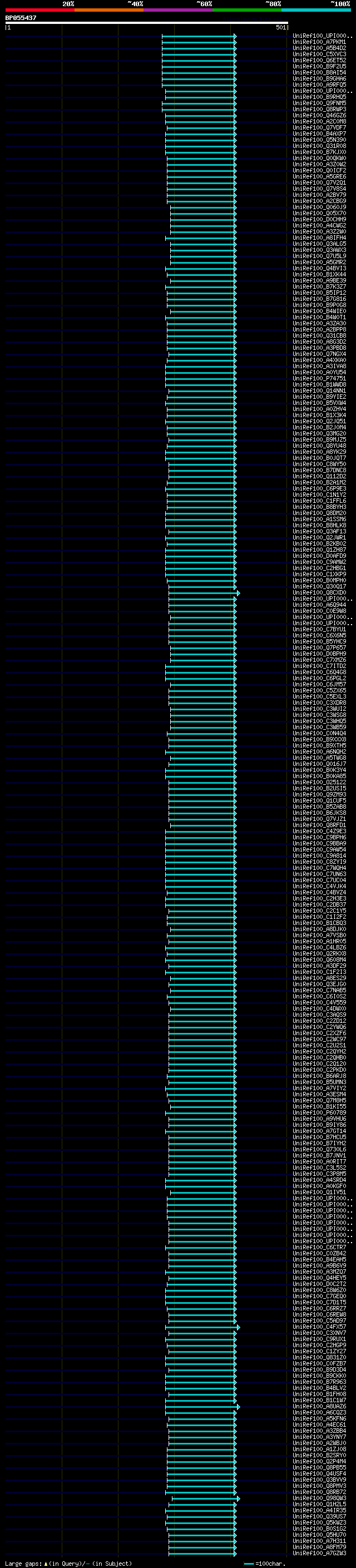Select the UniRef100_C6X6N5 label
356x1568 pixels.
[319, 635]
